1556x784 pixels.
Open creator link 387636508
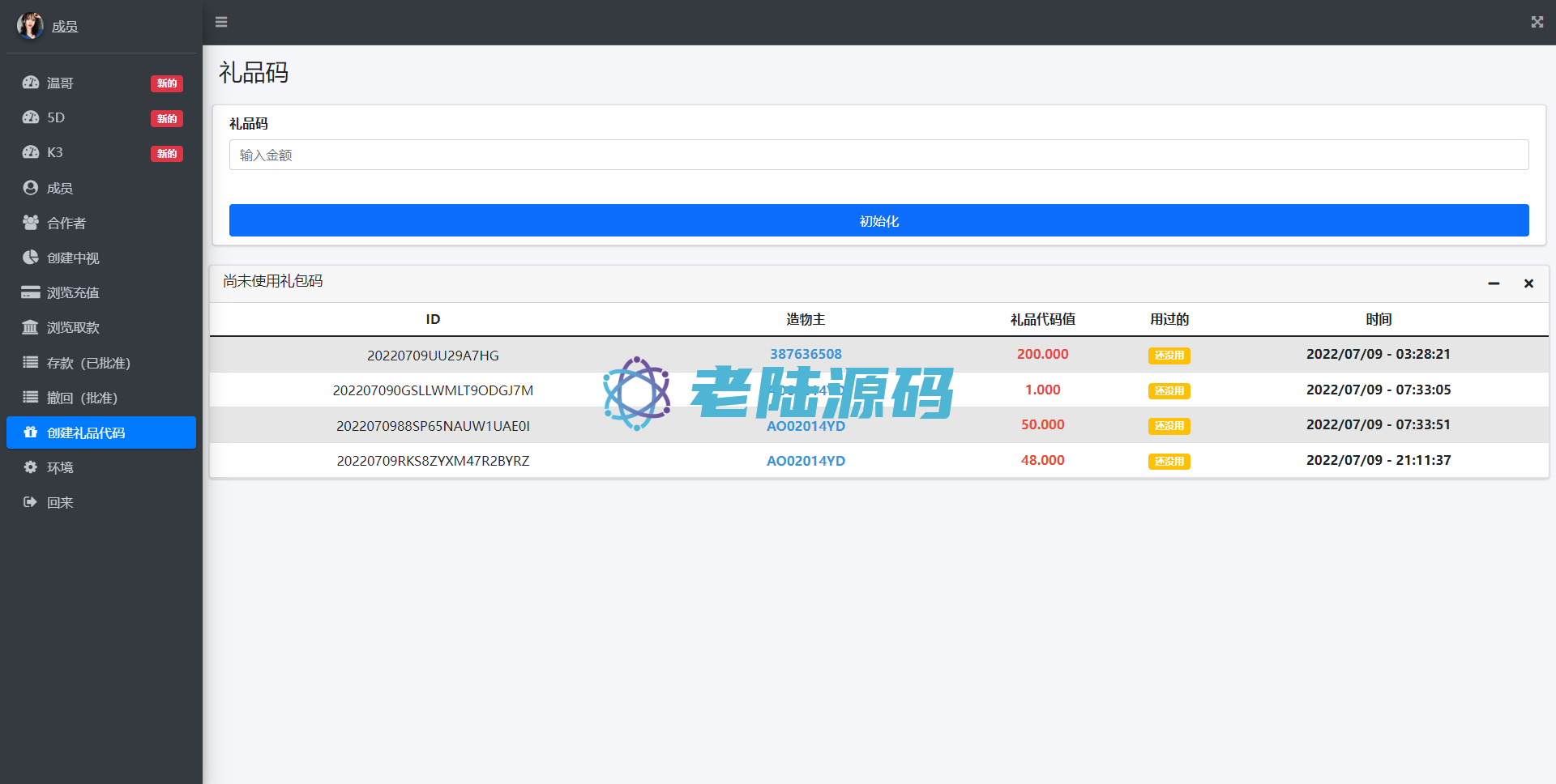click(x=806, y=354)
